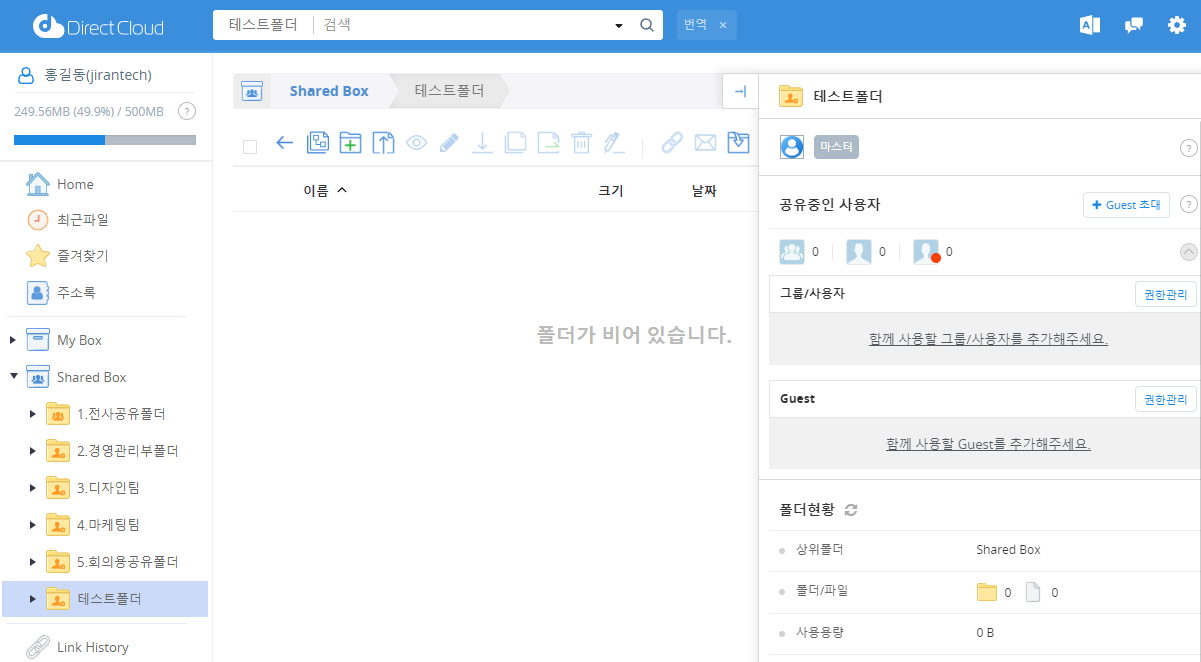Click the 함께 사용할 그룹/사용자를 추가해주세요 link
Viewport: 1201px width, 662px height.
click(988, 339)
